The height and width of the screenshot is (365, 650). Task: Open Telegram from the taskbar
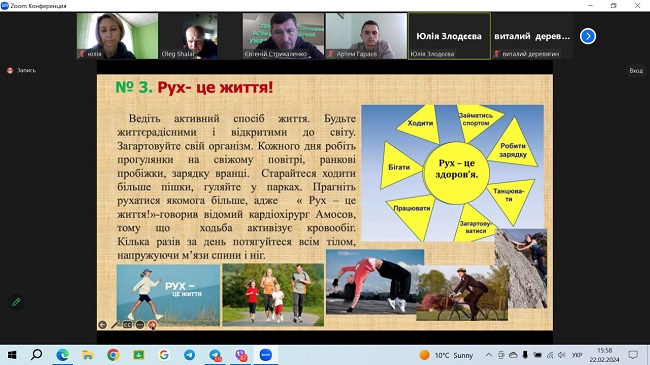coord(189,355)
